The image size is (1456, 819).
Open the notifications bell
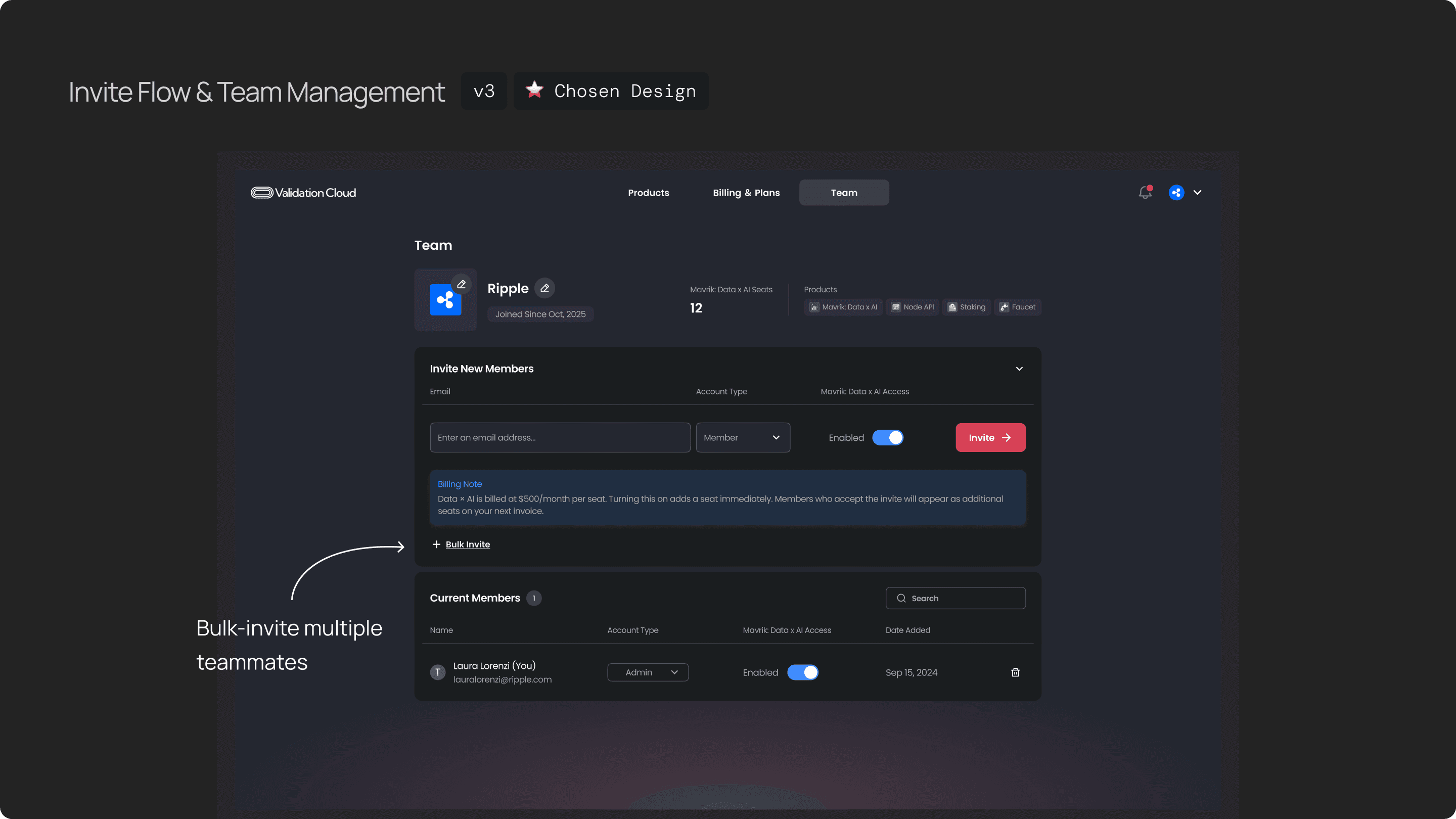click(1145, 193)
